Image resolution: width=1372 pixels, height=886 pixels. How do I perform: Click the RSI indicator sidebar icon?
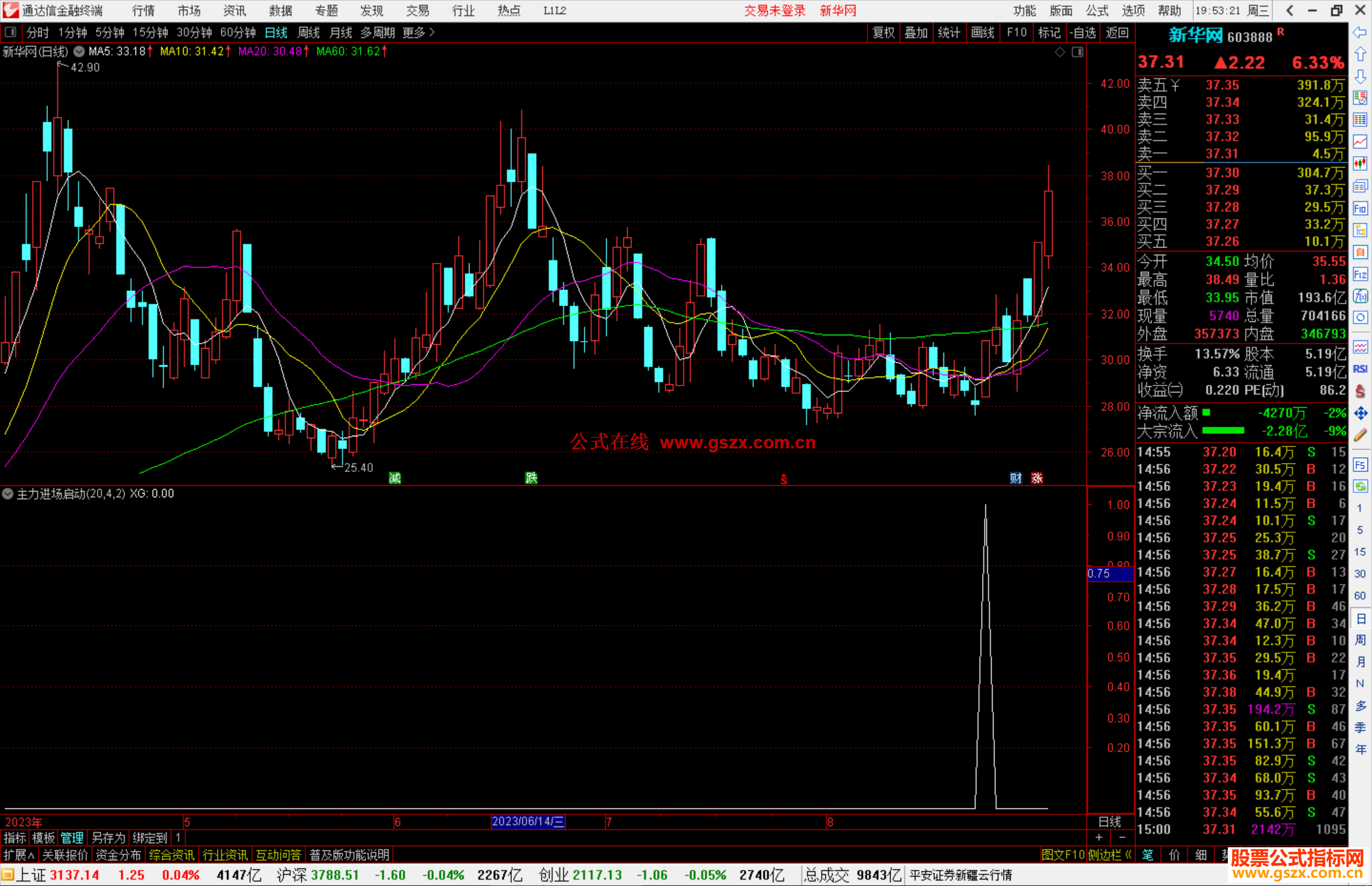1360,369
